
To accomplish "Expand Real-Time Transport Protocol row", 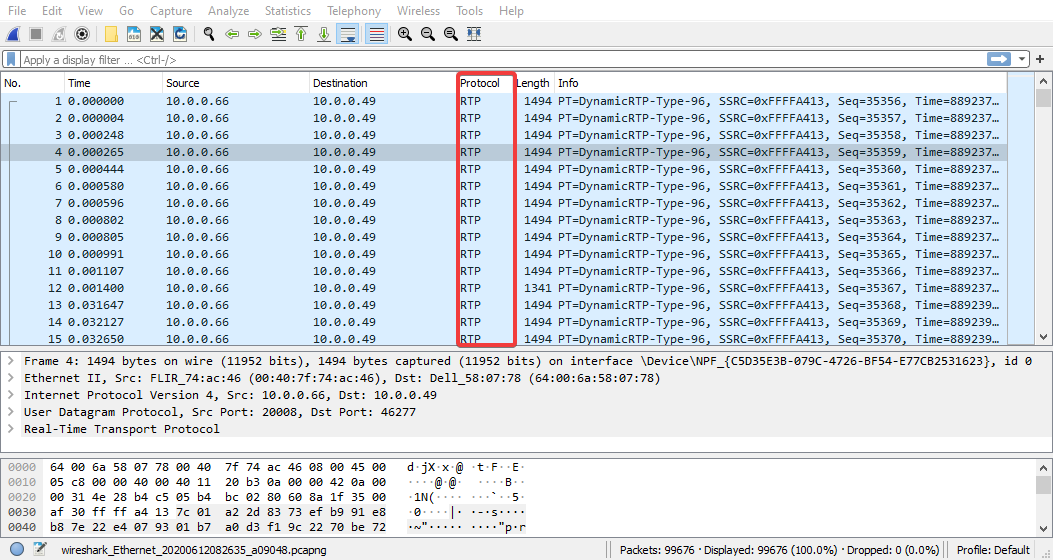I will pos(11,428).
